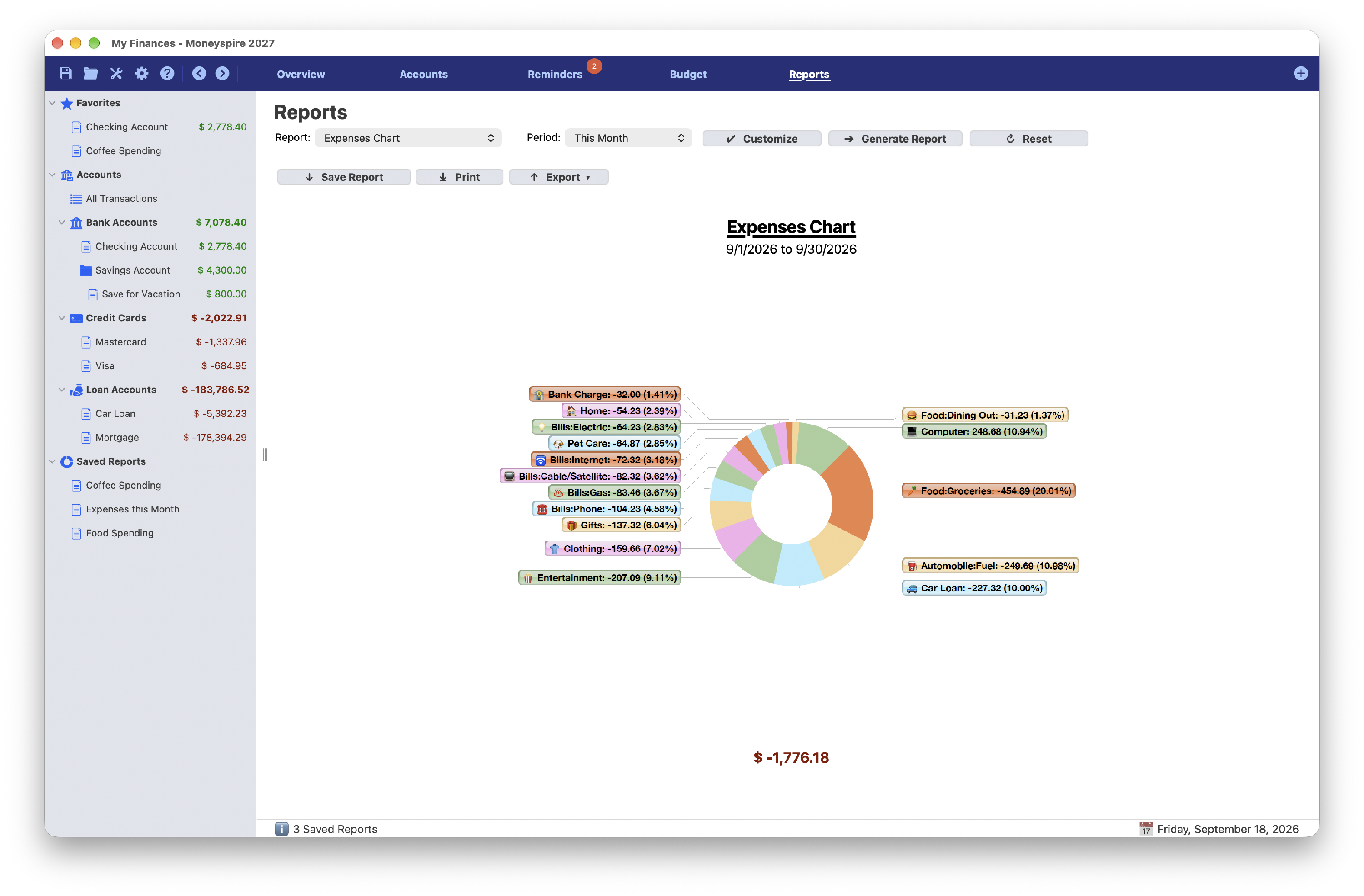The width and height of the screenshot is (1364, 896).
Task: Click the Loan Accounts icon
Action: pyautogui.click(x=76, y=390)
